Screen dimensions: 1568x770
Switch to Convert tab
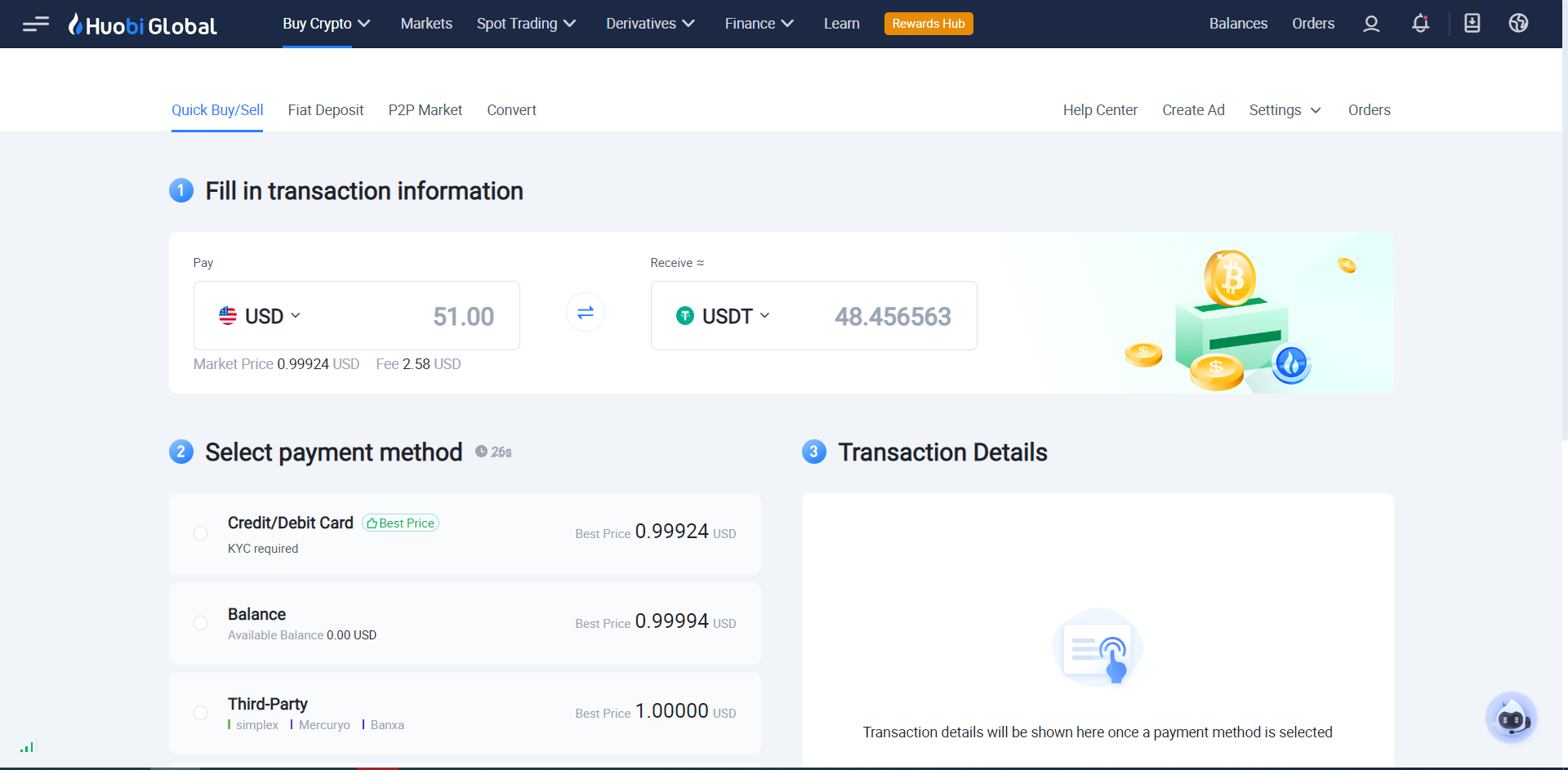[512, 110]
